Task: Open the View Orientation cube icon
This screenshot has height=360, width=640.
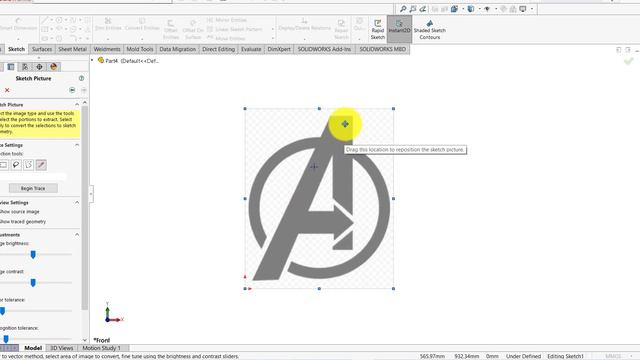Action: [454, 9]
